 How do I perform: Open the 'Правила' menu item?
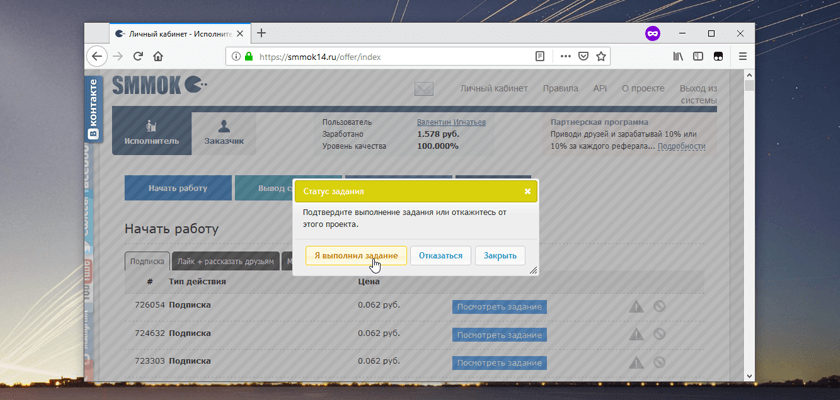pyautogui.click(x=560, y=88)
